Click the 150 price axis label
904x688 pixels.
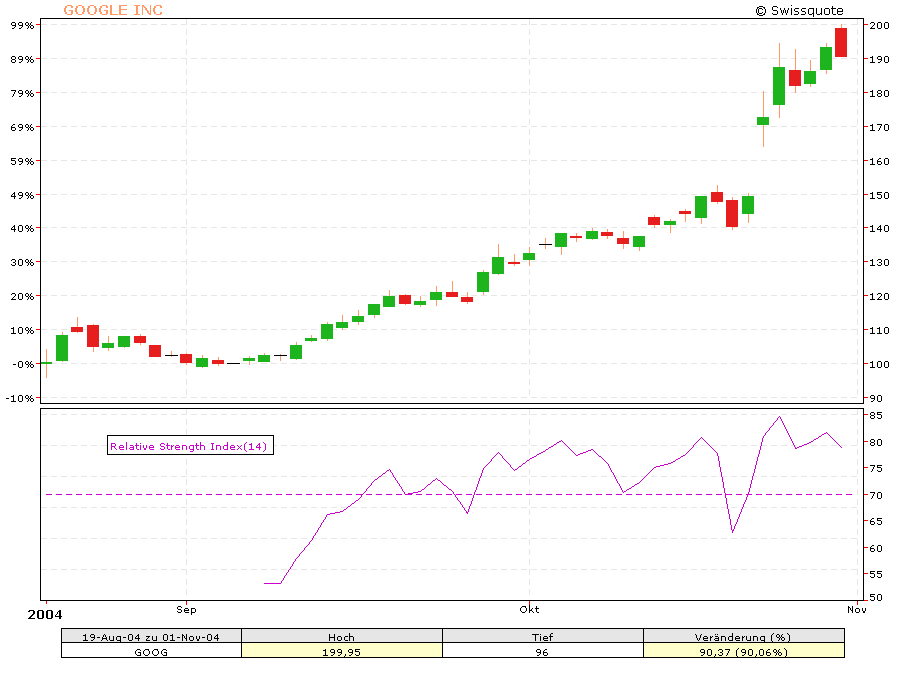point(879,196)
